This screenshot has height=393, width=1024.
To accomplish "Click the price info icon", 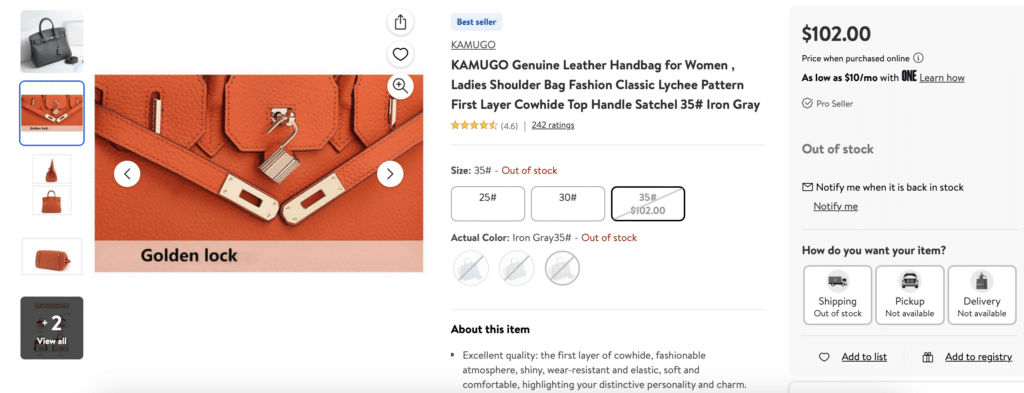I will [x=918, y=58].
